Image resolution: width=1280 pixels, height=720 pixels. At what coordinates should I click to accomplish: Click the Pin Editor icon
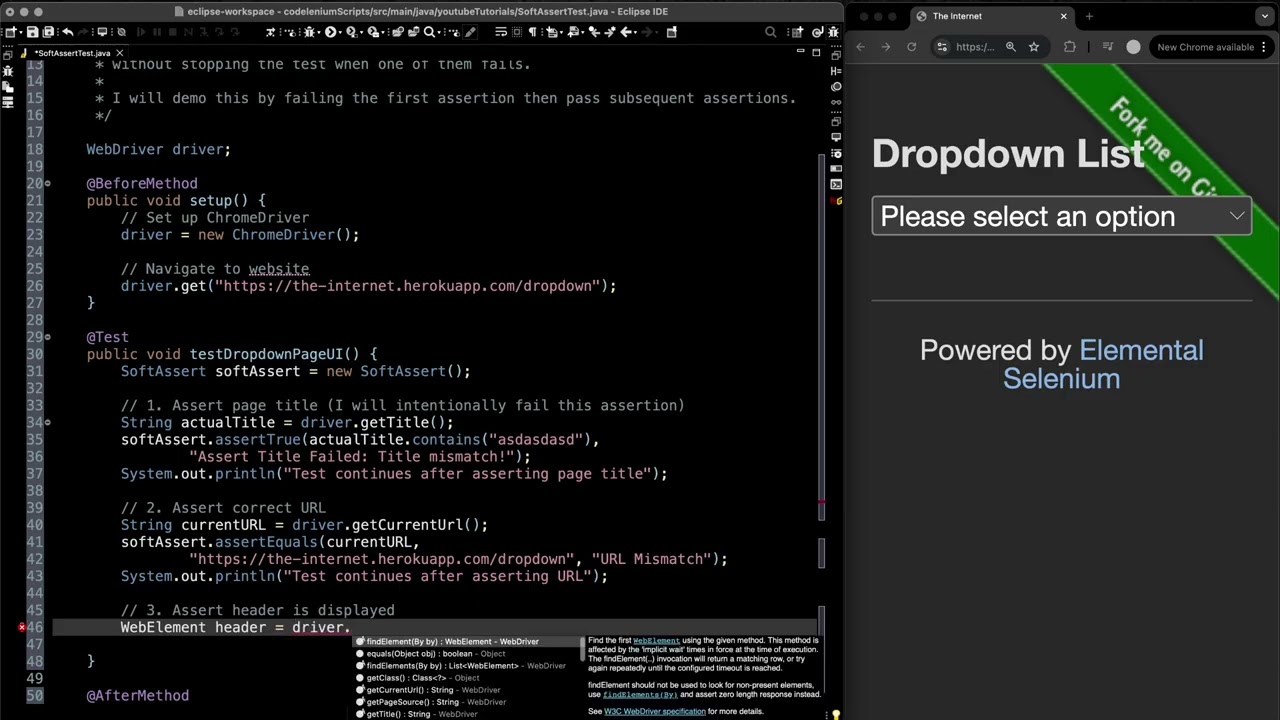point(671,32)
